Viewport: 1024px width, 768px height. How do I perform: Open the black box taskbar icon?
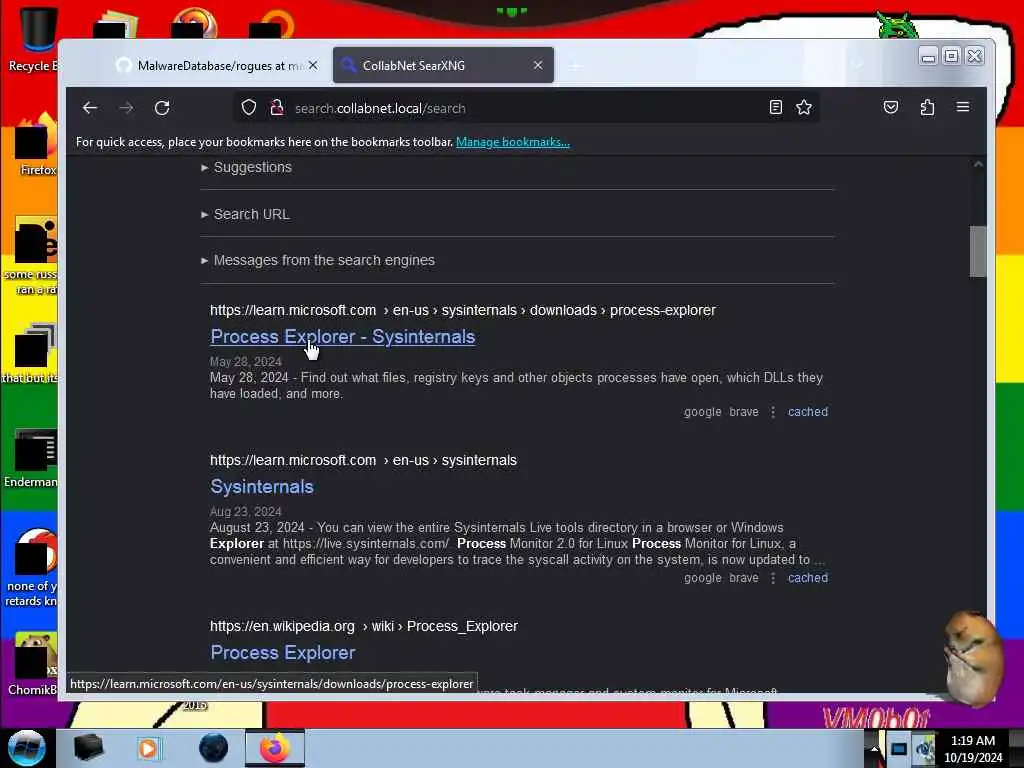(x=89, y=748)
